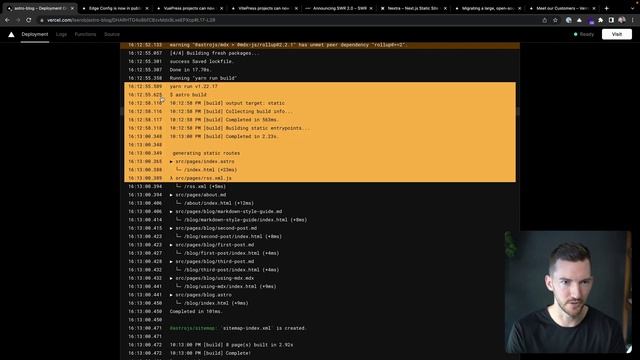This screenshot has height=360, width=640.
Task: Close the VitePress projects tab
Action: coord(296,8)
